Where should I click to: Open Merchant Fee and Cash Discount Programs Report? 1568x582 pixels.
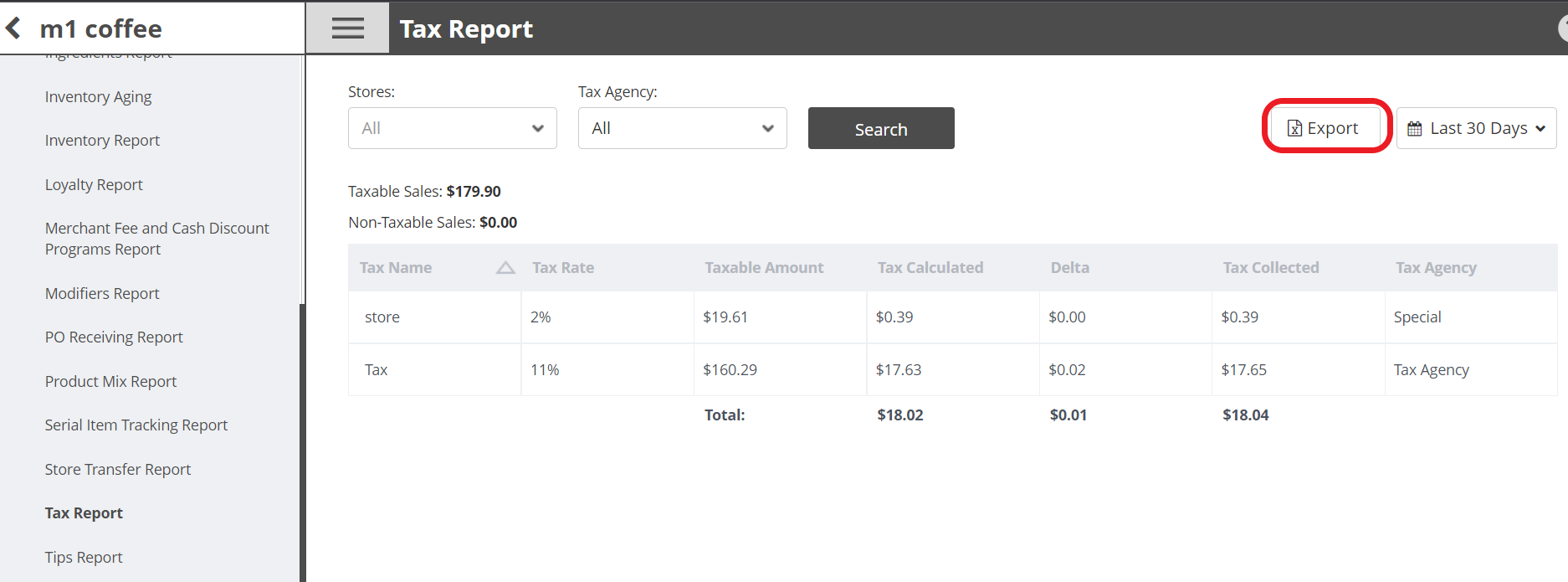156,239
